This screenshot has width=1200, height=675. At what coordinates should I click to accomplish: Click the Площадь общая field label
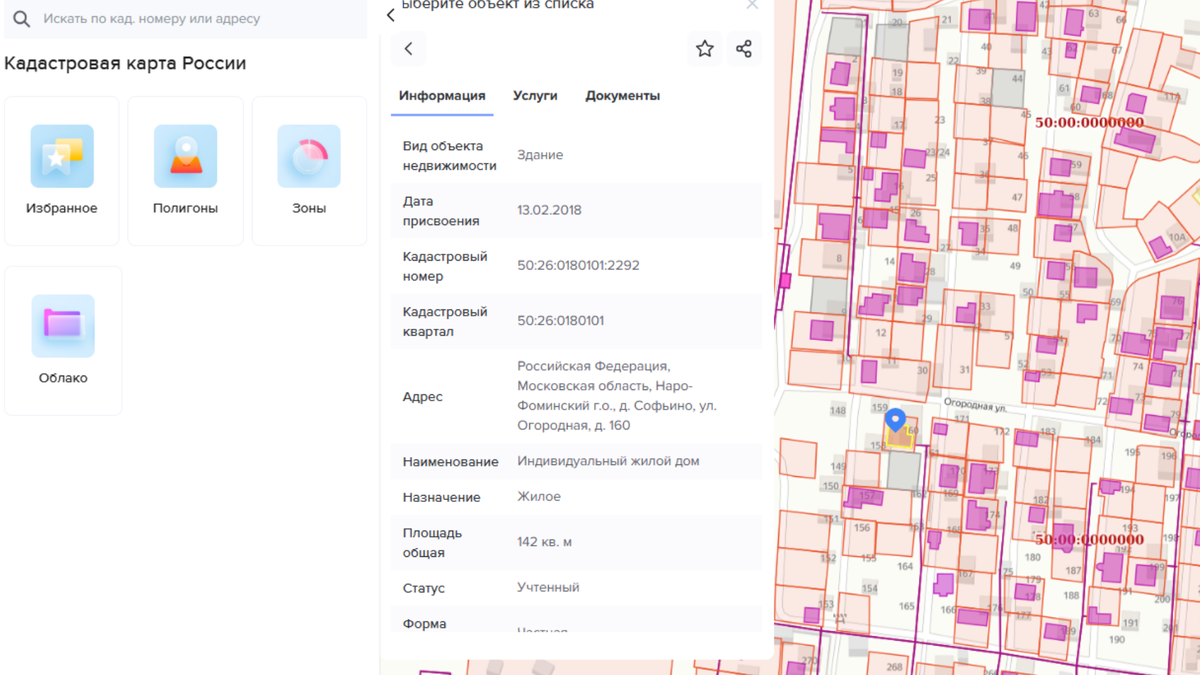[x=432, y=542]
